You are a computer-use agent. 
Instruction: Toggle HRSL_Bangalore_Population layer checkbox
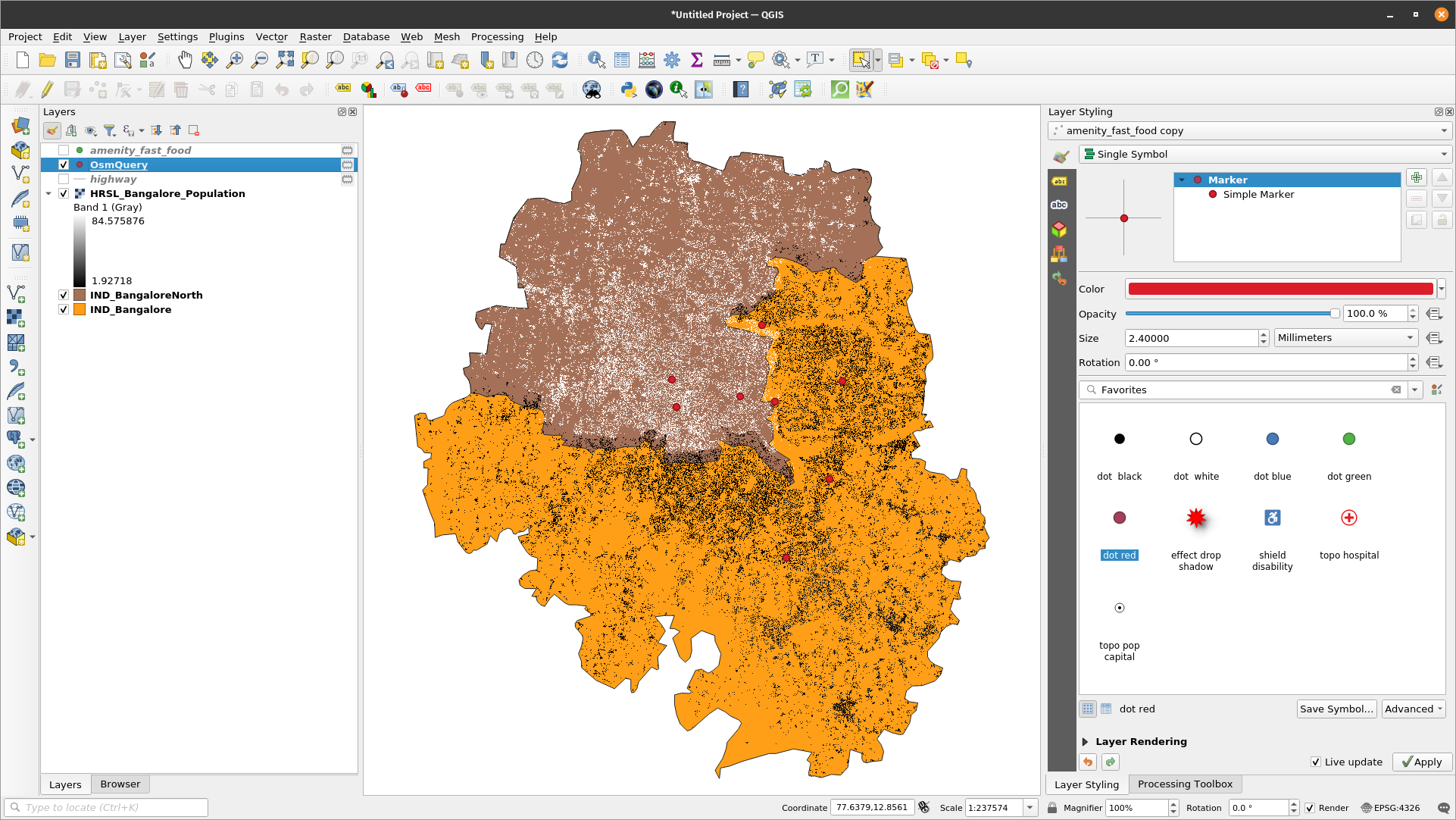point(64,193)
